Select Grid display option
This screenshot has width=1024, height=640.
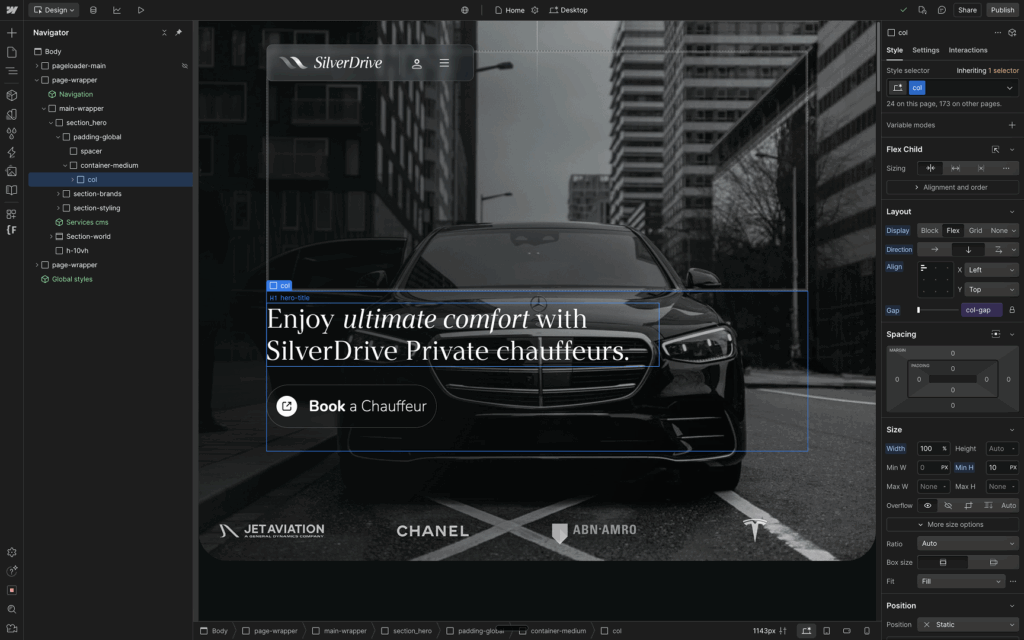[975, 230]
